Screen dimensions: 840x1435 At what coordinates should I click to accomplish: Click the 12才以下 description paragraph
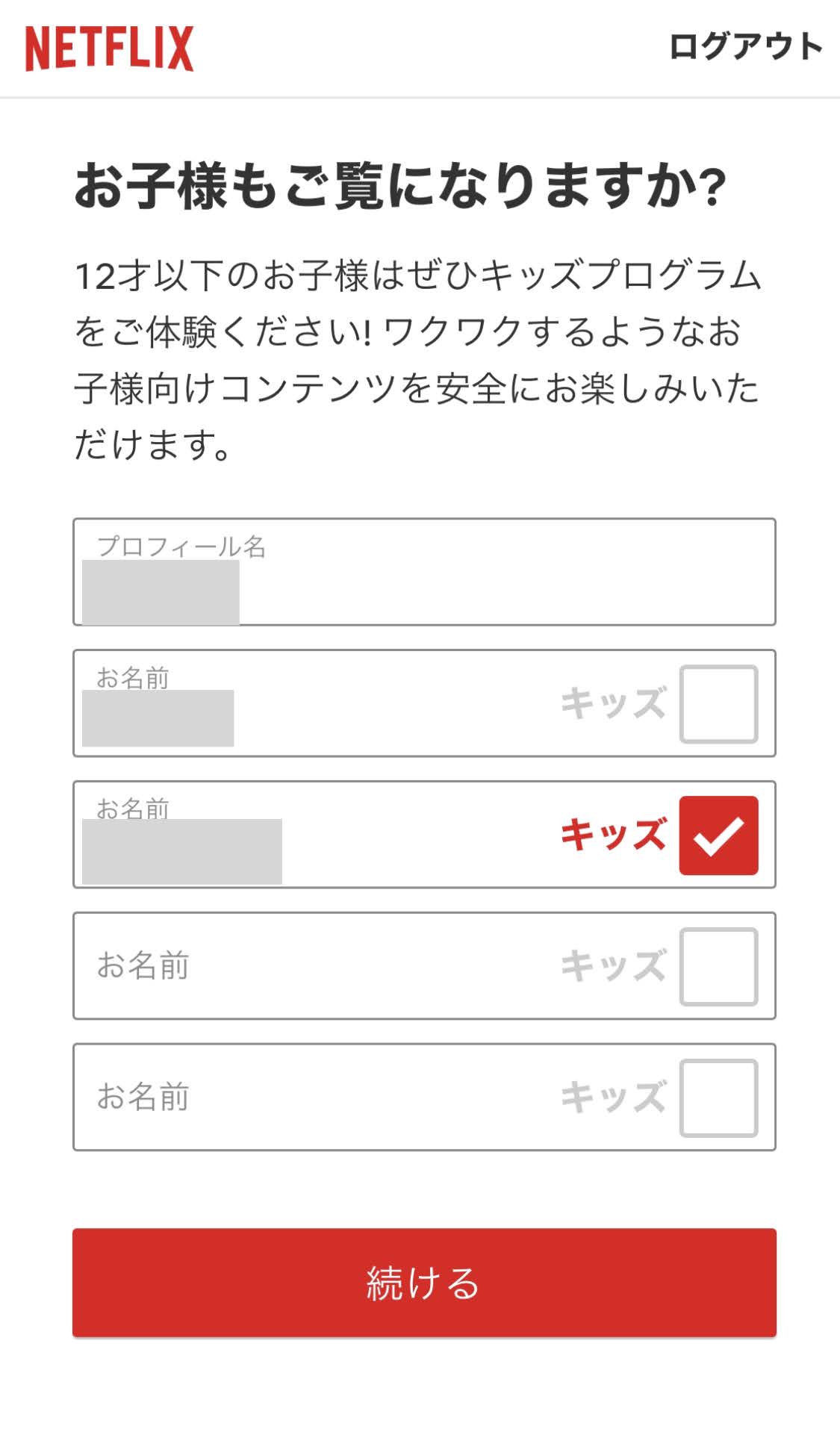417,360
